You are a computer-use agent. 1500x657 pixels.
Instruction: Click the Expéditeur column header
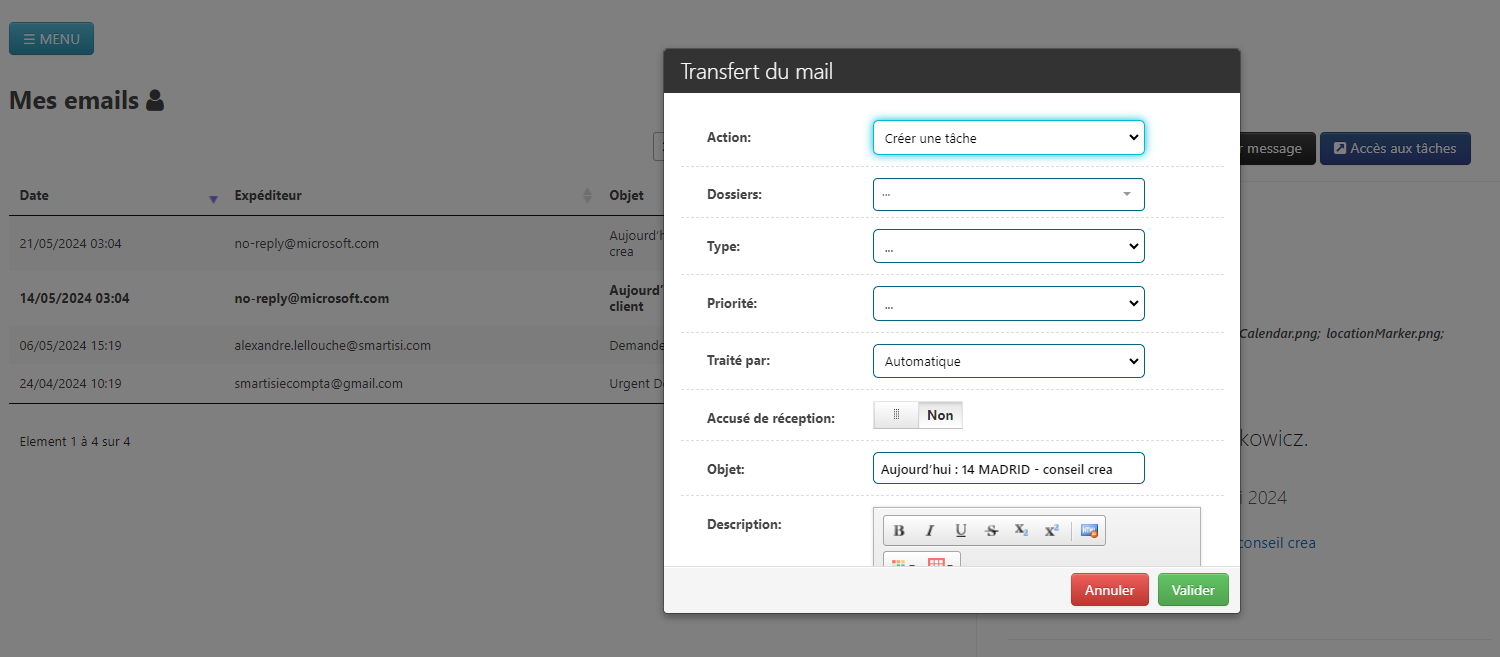tap(268, 195)
